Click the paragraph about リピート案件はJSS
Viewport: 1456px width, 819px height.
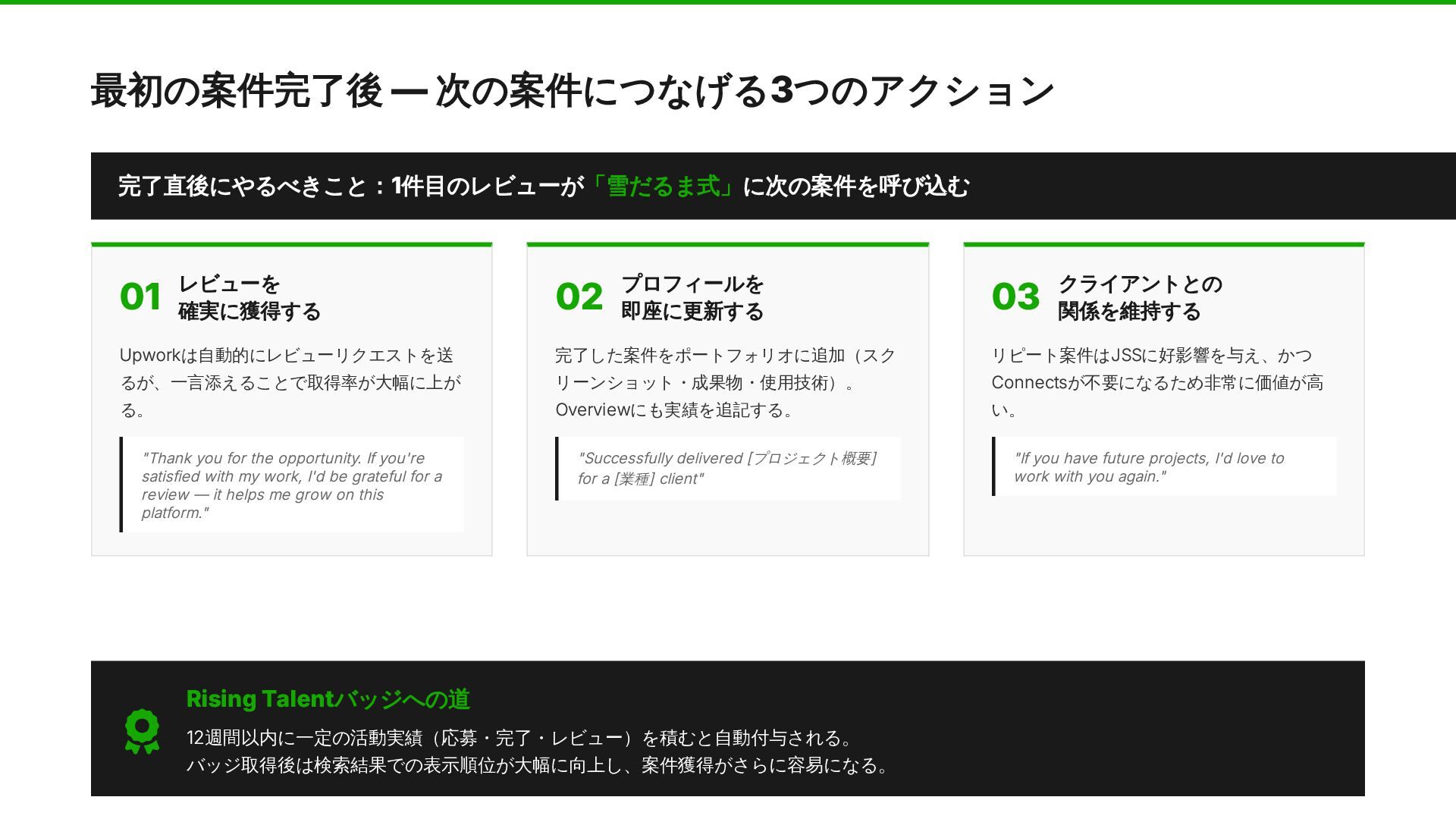pos(1158,382)
